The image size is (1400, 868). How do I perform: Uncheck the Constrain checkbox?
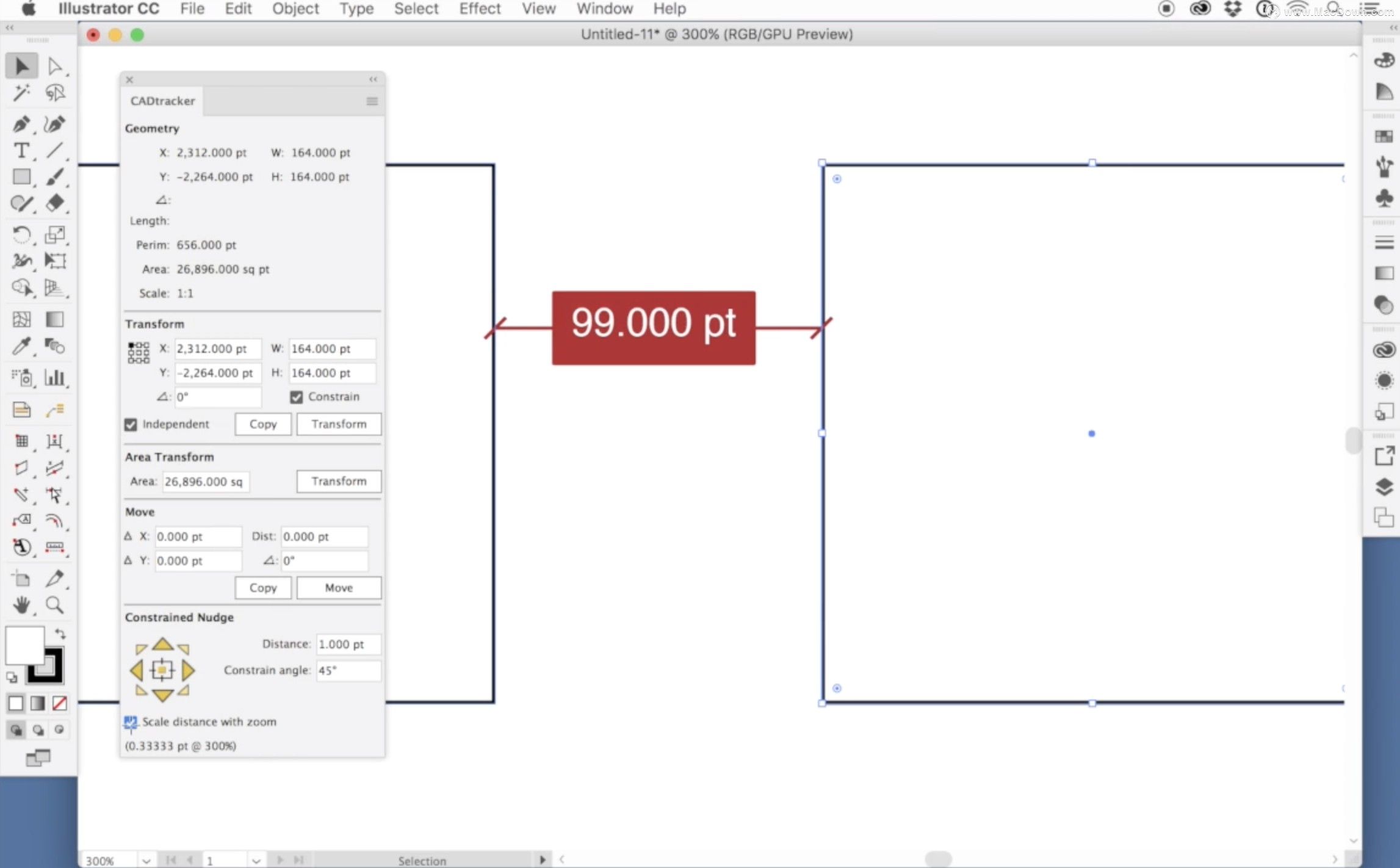[x=297, y=397]
